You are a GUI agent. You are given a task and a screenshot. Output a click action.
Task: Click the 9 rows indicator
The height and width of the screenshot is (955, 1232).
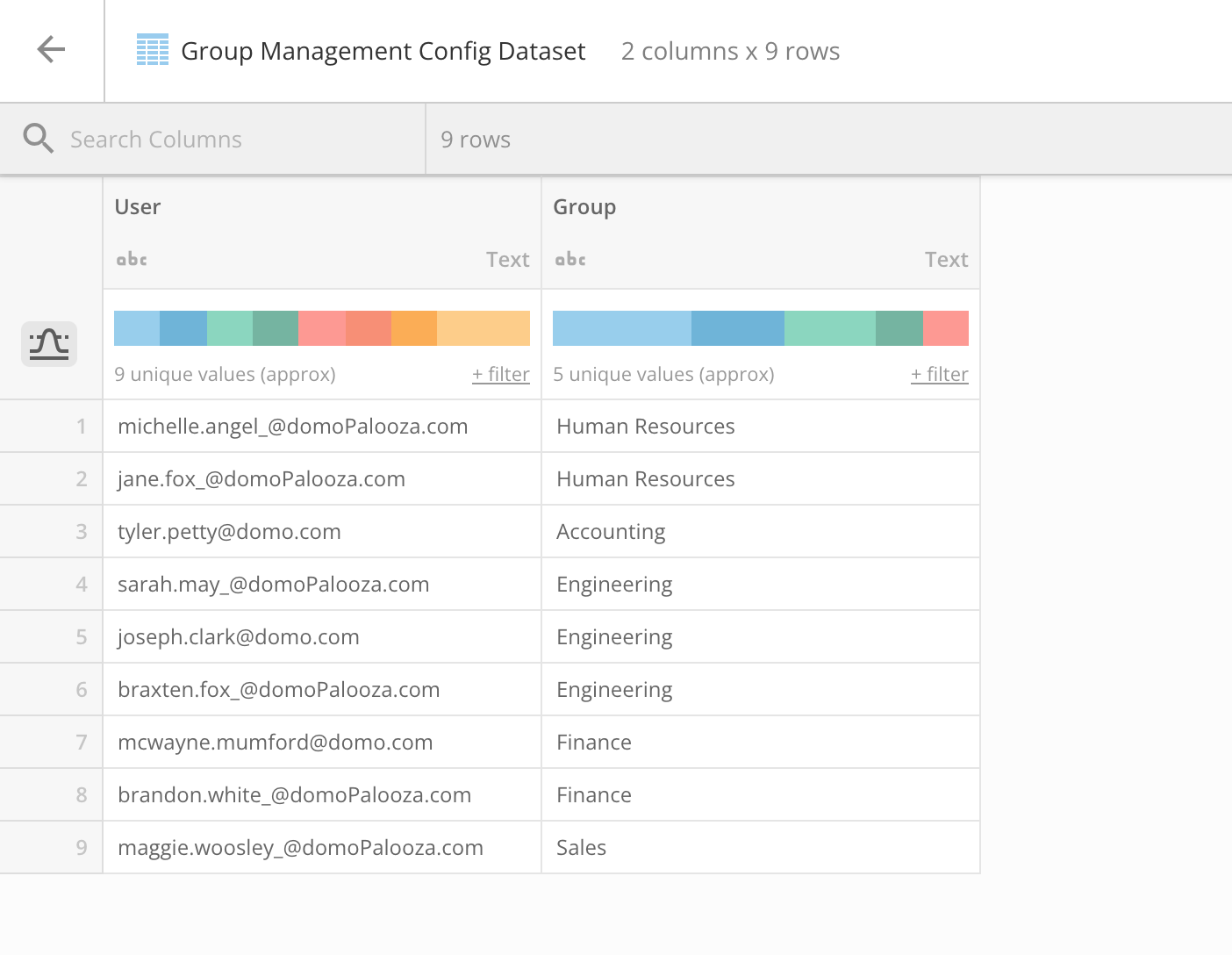pyautogui.click(x=476, y=139)
